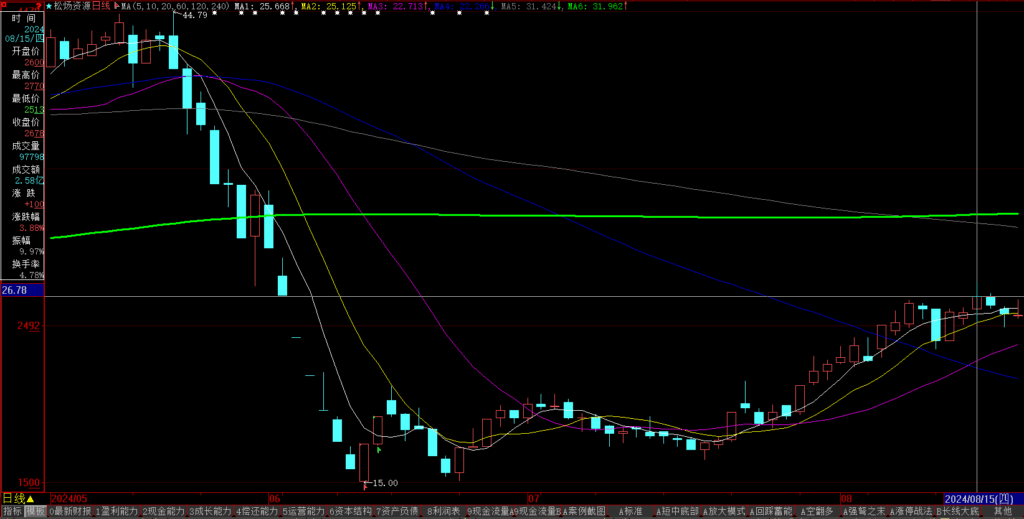This screenshot has height=519, width=1024.
Task: Toggle the 模板 template tab
Action: point(35,511)
